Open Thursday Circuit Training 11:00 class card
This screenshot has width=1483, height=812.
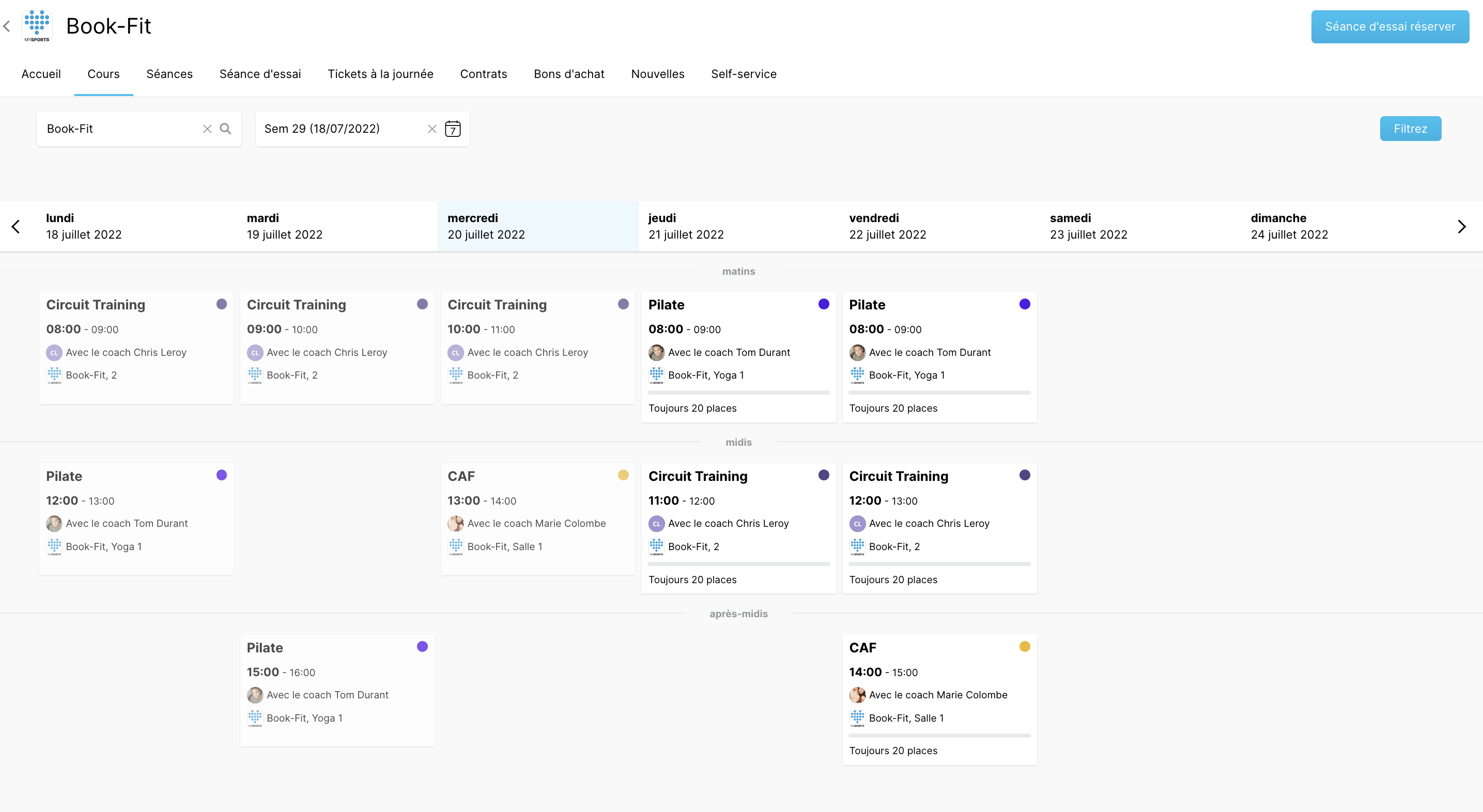tap(738, 528)
